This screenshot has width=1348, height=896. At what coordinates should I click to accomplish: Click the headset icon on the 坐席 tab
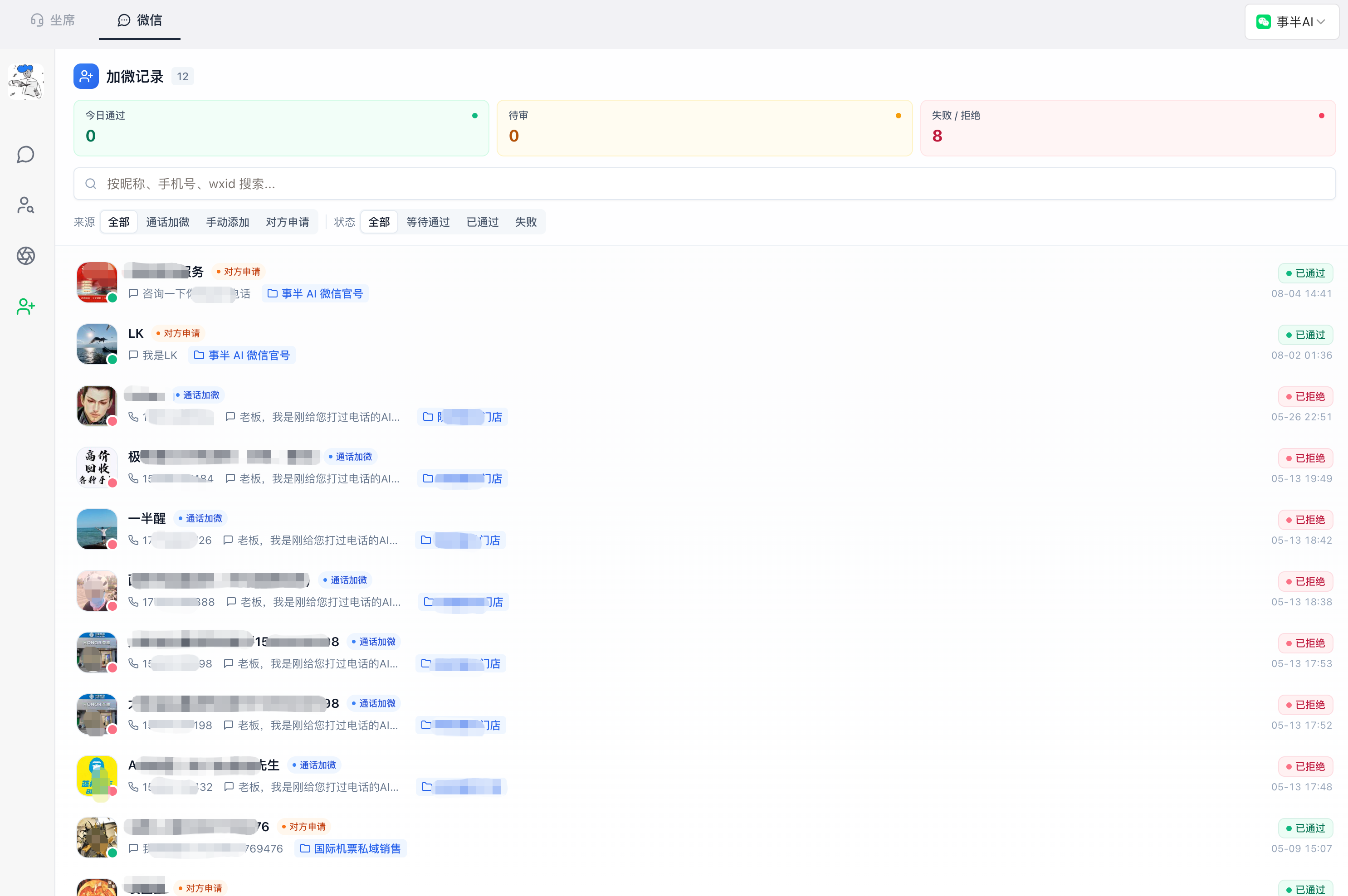pos(37,20)
